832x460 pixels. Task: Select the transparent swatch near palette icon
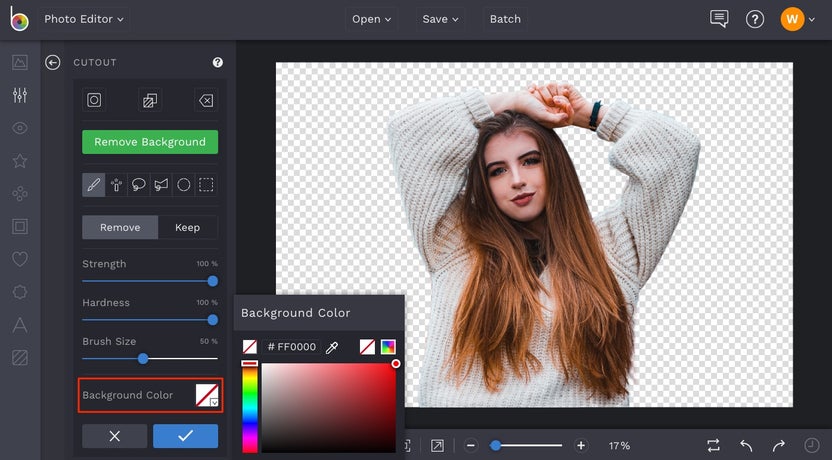point(367,347)
